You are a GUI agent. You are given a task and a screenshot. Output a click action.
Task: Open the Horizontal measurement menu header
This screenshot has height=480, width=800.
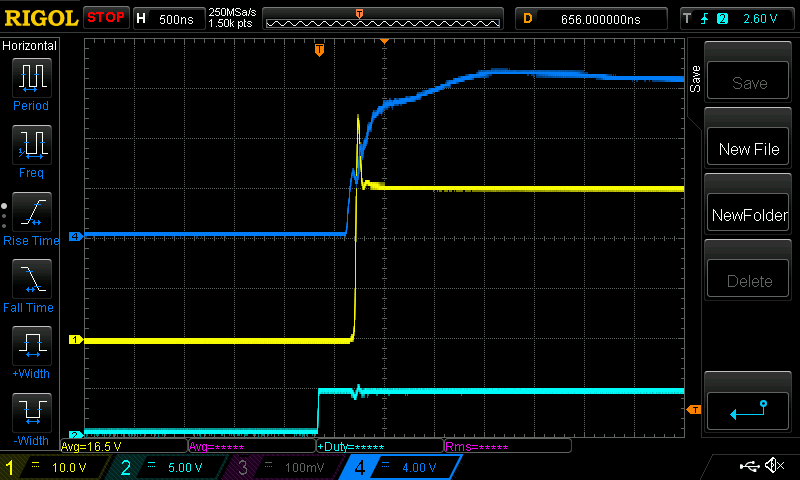tap(30, 46)
